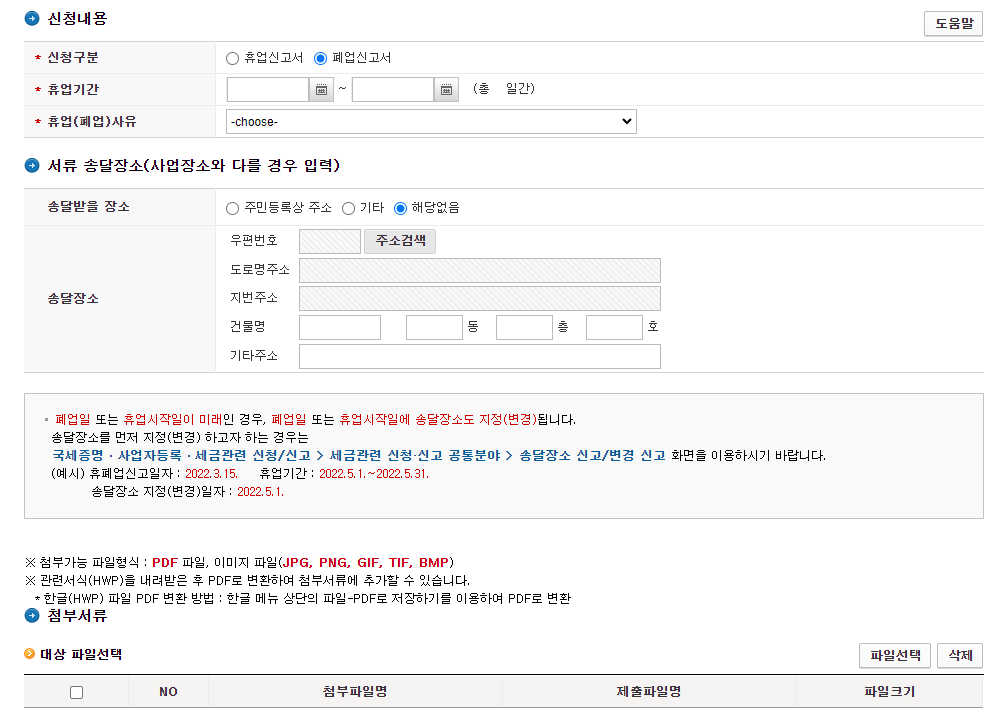Open the end date calendar picker

pyautogui.click(x=446, y=88)
